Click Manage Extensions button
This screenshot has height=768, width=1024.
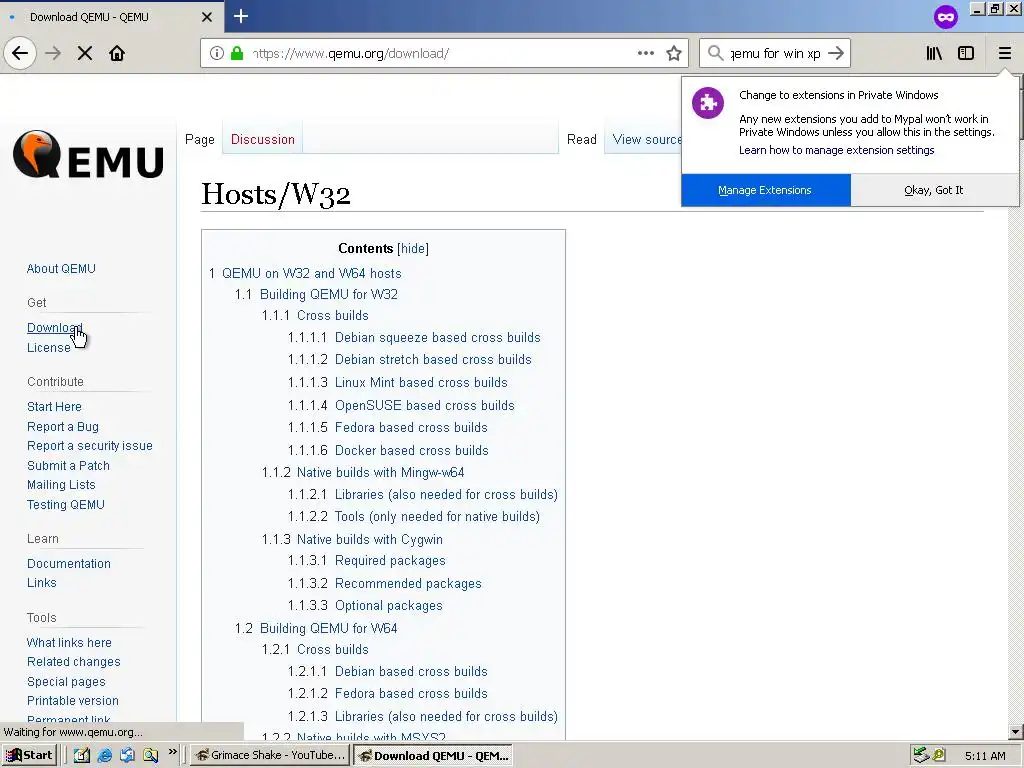point(765,190)
